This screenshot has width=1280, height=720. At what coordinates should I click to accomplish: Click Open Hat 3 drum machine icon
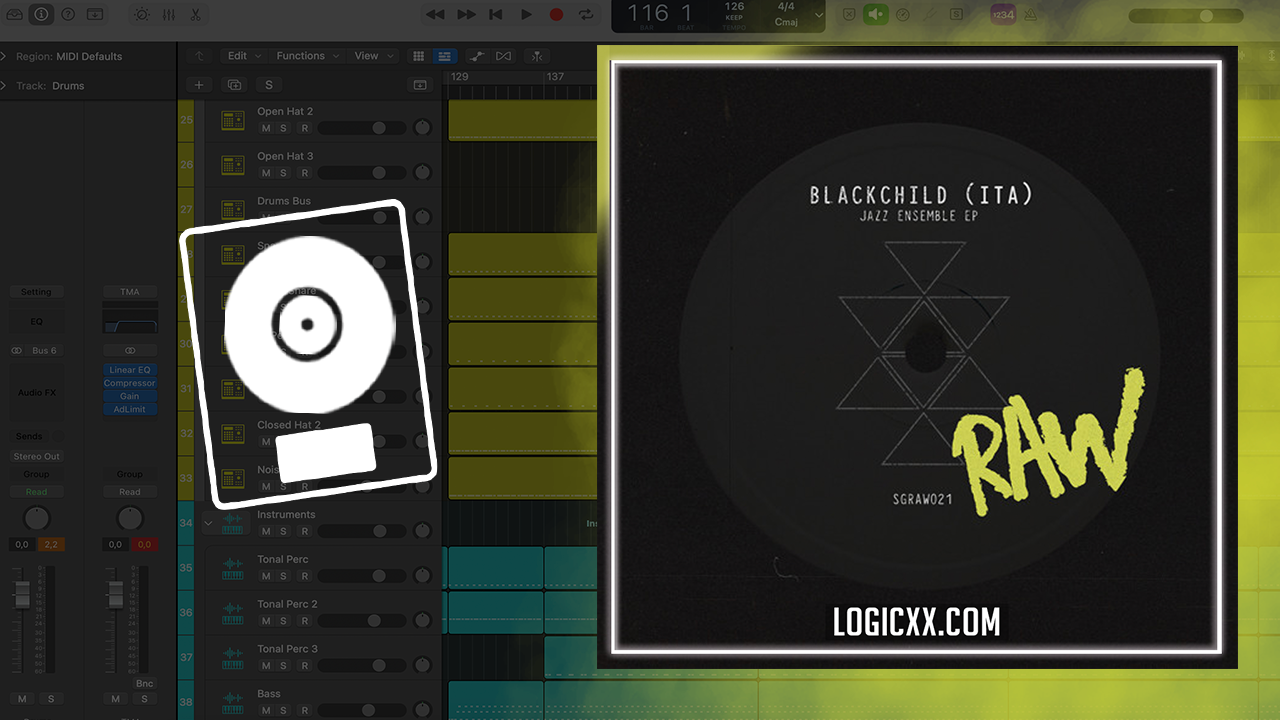[233, 165]
